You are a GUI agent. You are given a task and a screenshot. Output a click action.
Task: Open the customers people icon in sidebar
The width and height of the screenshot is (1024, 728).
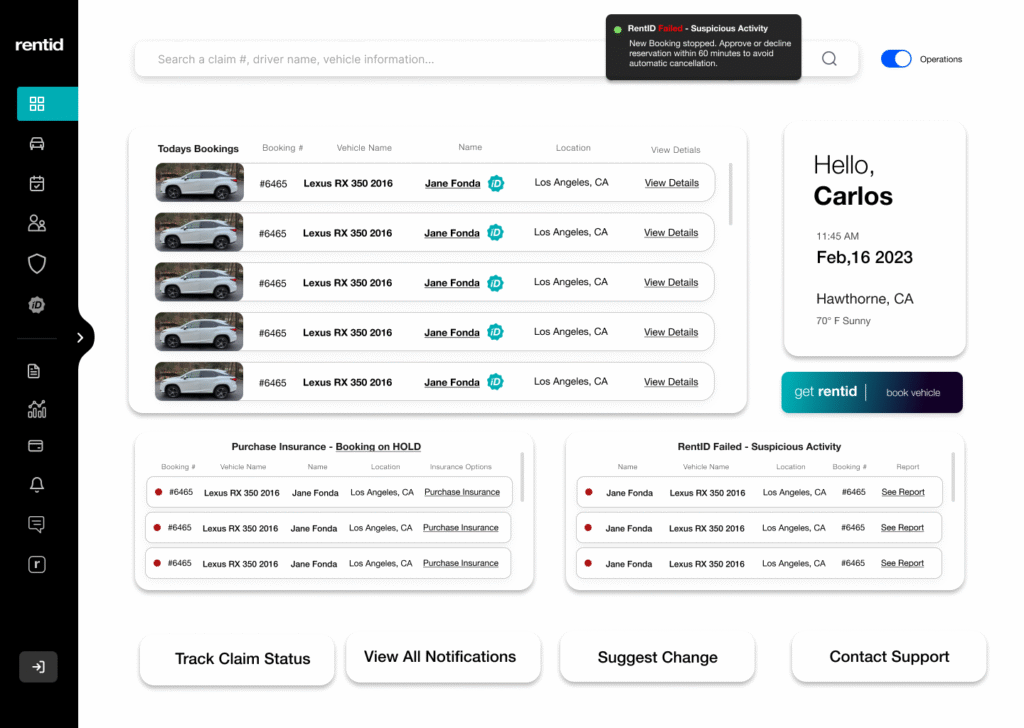point(37,223)
